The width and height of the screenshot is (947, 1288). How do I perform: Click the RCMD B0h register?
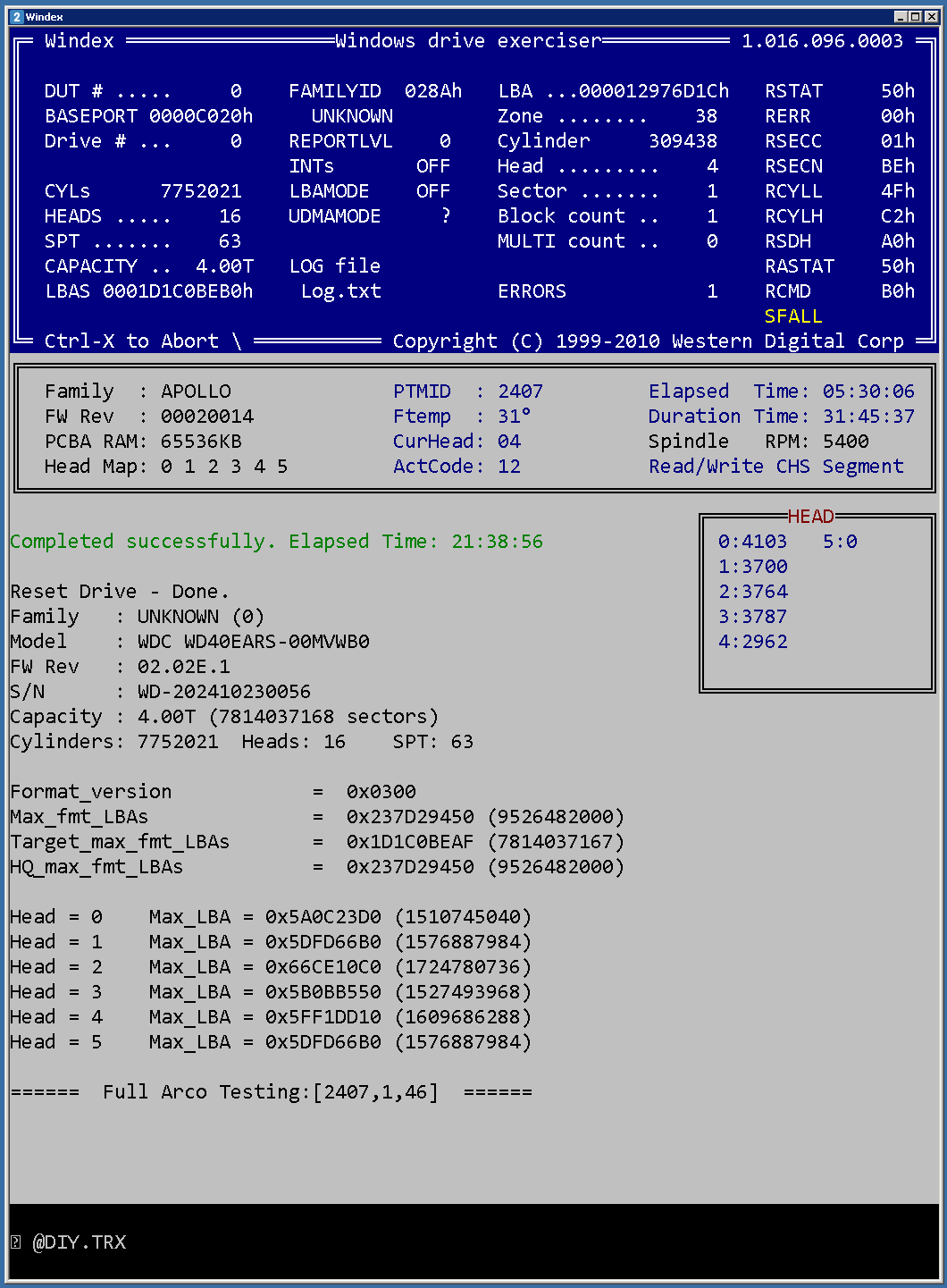840,291
